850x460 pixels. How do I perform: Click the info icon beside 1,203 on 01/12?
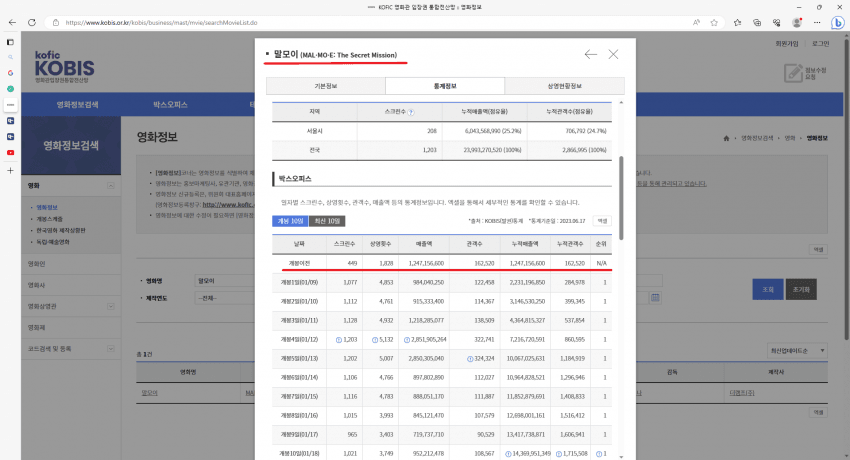coord(339,340)
